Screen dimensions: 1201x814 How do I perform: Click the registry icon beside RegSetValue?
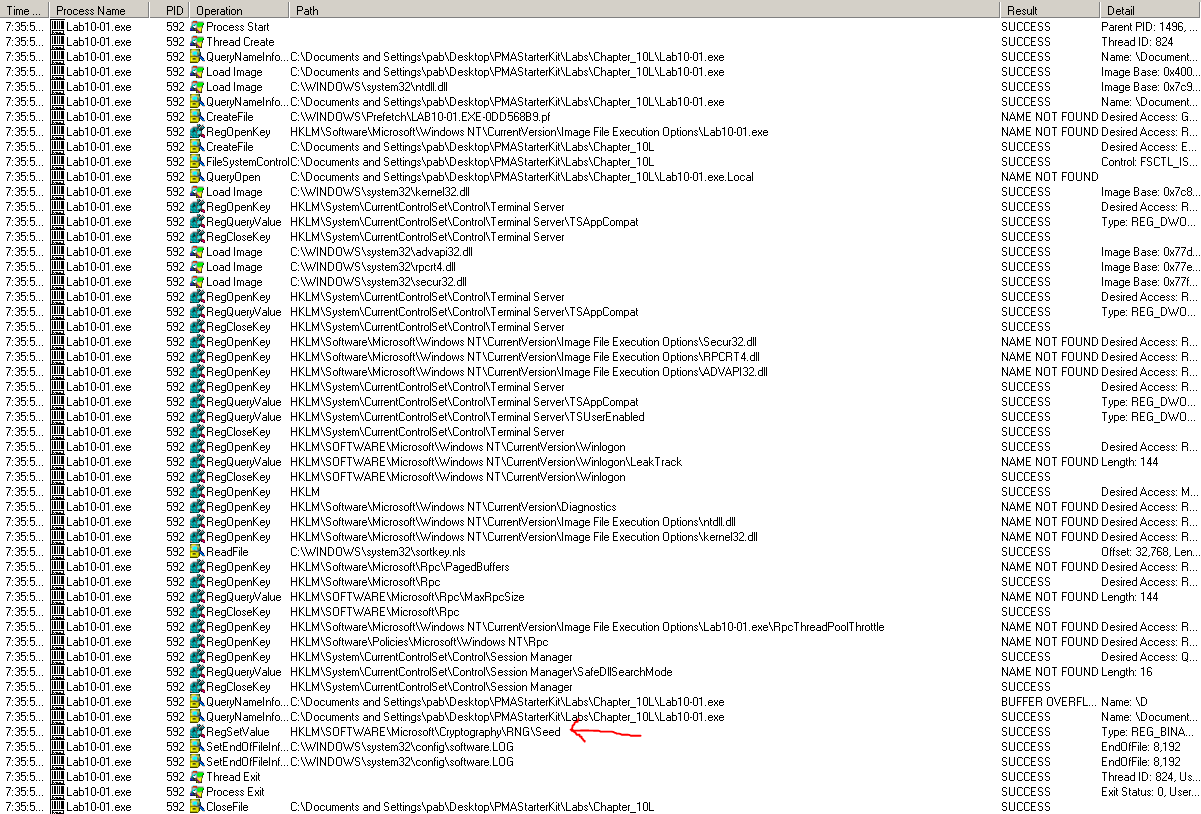click(x=197, y=732)
